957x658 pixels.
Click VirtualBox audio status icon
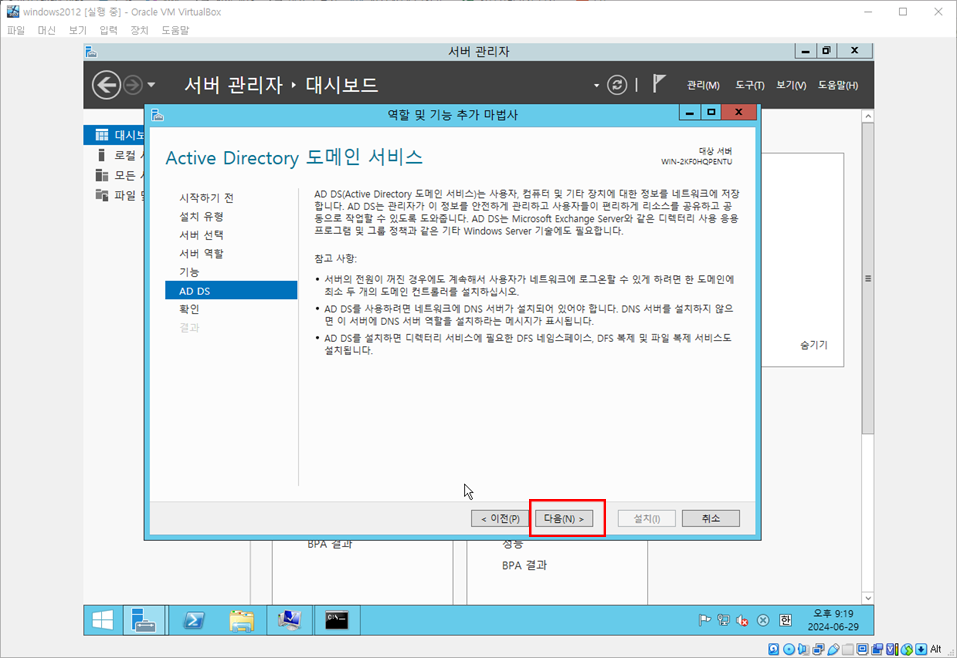[x=803, y=649]
